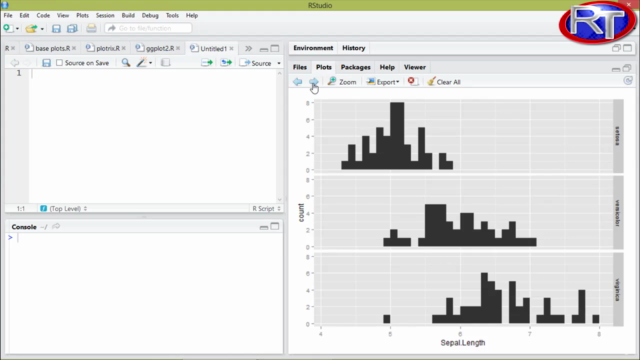The height and width of the screenshot is (360, 640).
Task: Go to the next plot arrow
Action: 313,82
